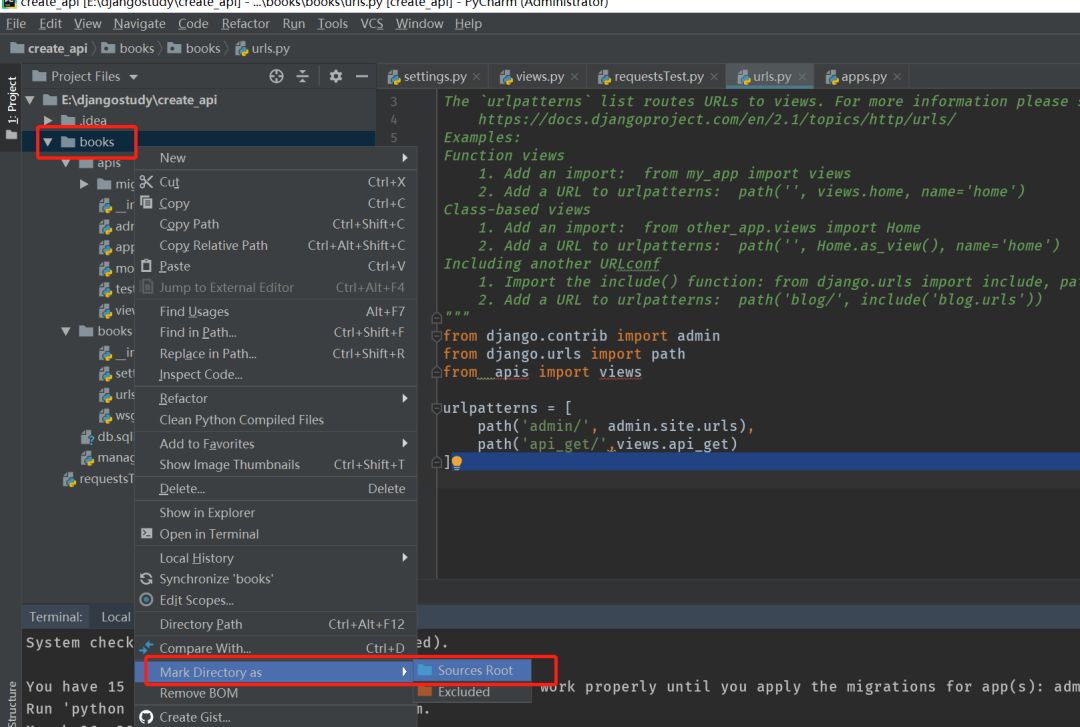1080x727 pixels.
Task: Click the Open in Terminal icon
Action: pos(146,533)
